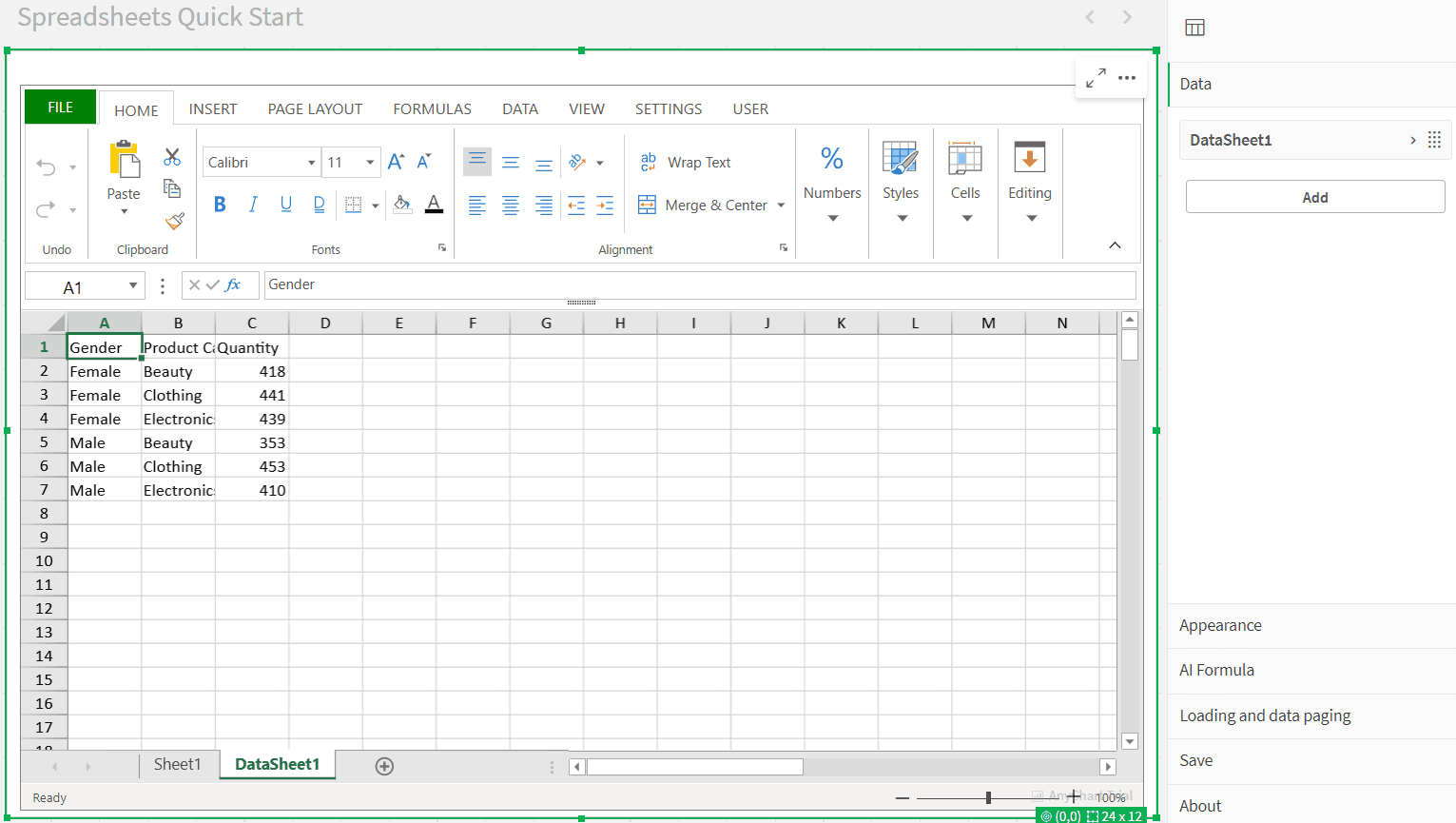Toggle Wrap Text for the cell
Viewport: 1456px width, 823px height.
[686, 163]
